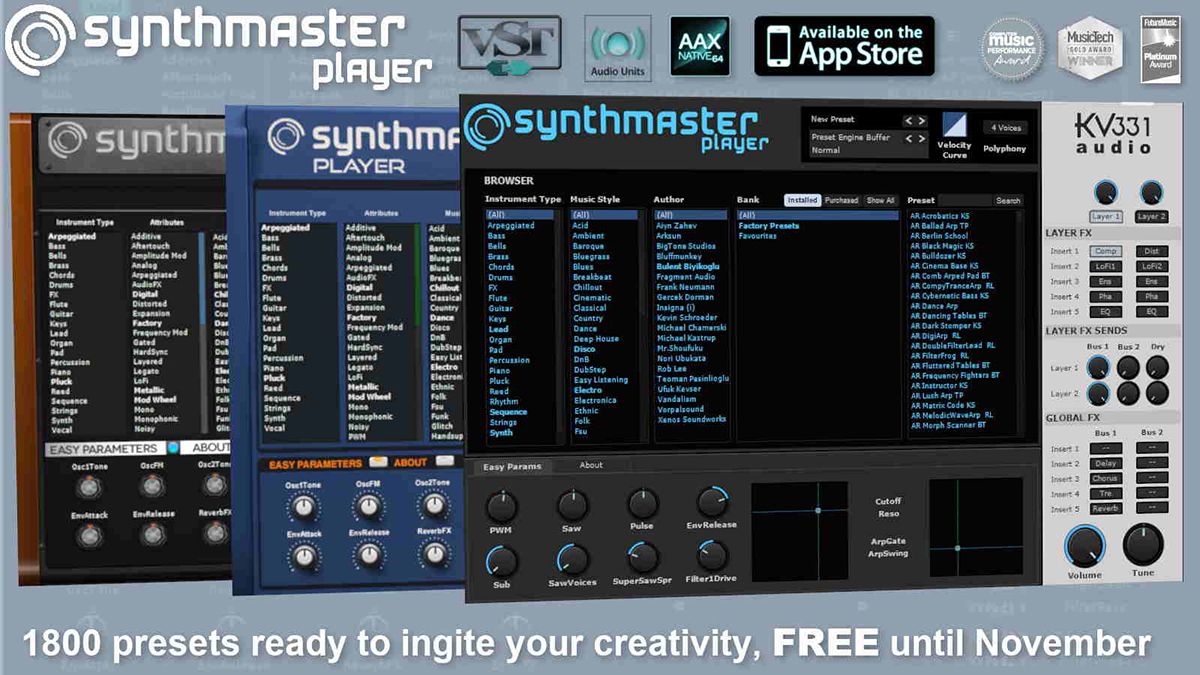Click the Audio Units badge
This screenshot has height=675, width=1200.
click(618, 48)
